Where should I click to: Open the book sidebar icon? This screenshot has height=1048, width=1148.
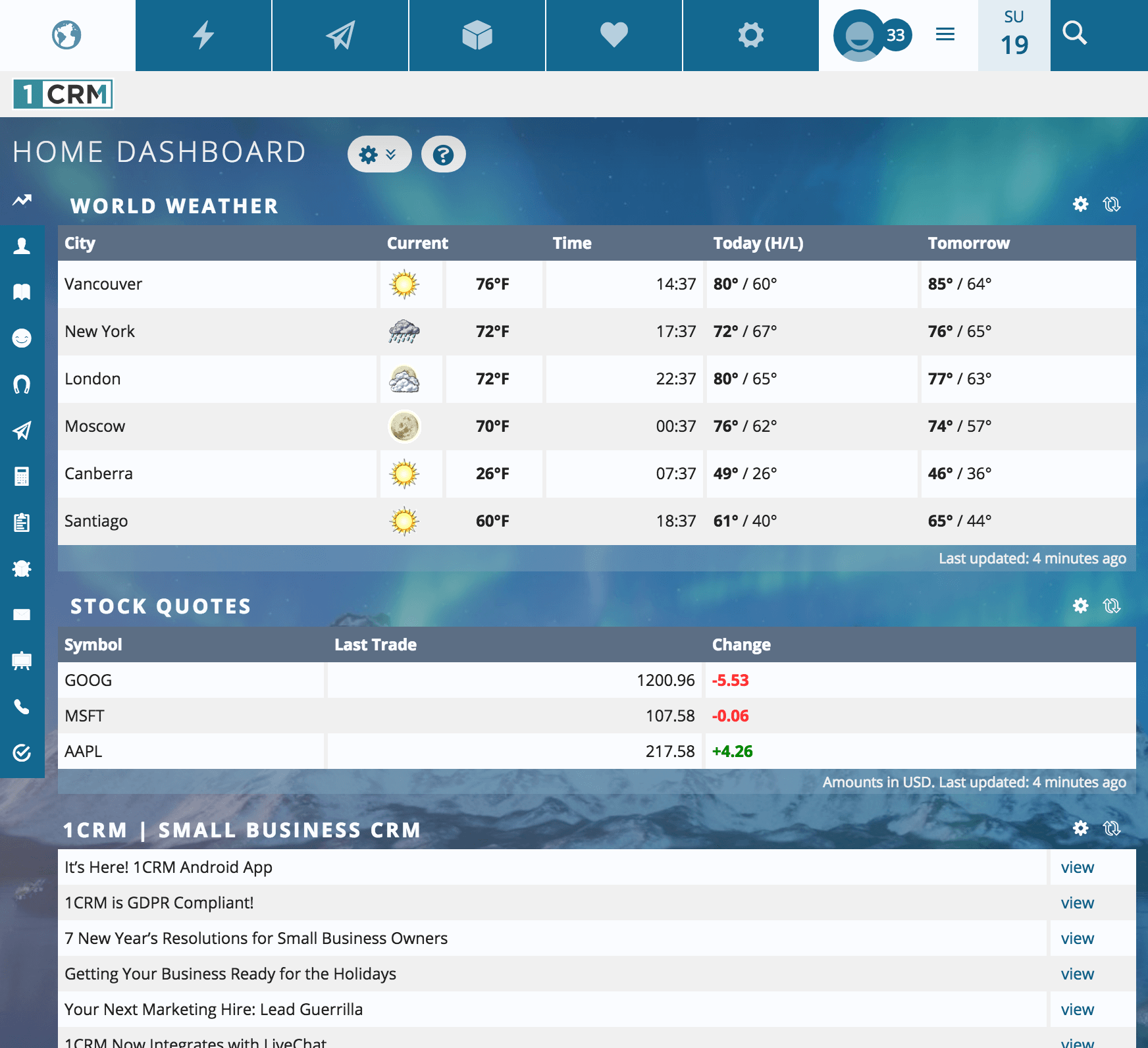pyautogui.click(x=22, y=292)
